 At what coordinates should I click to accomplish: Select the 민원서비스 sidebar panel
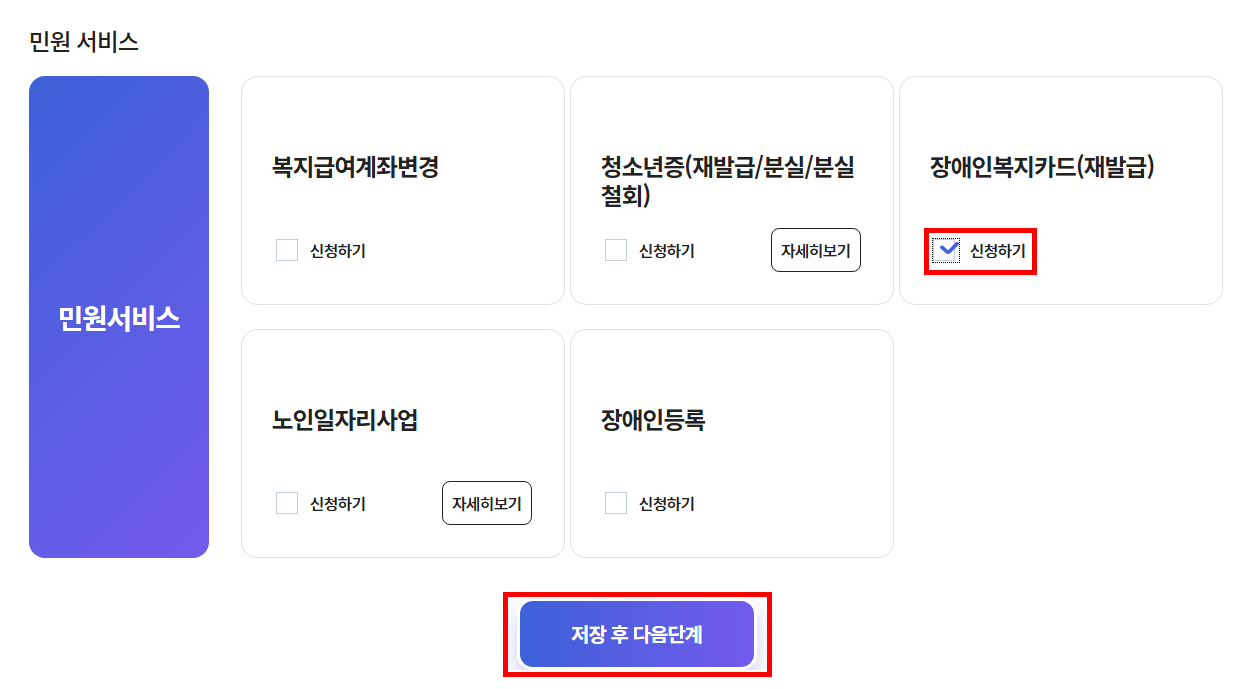pyautogui.click(x=119, y=316)
